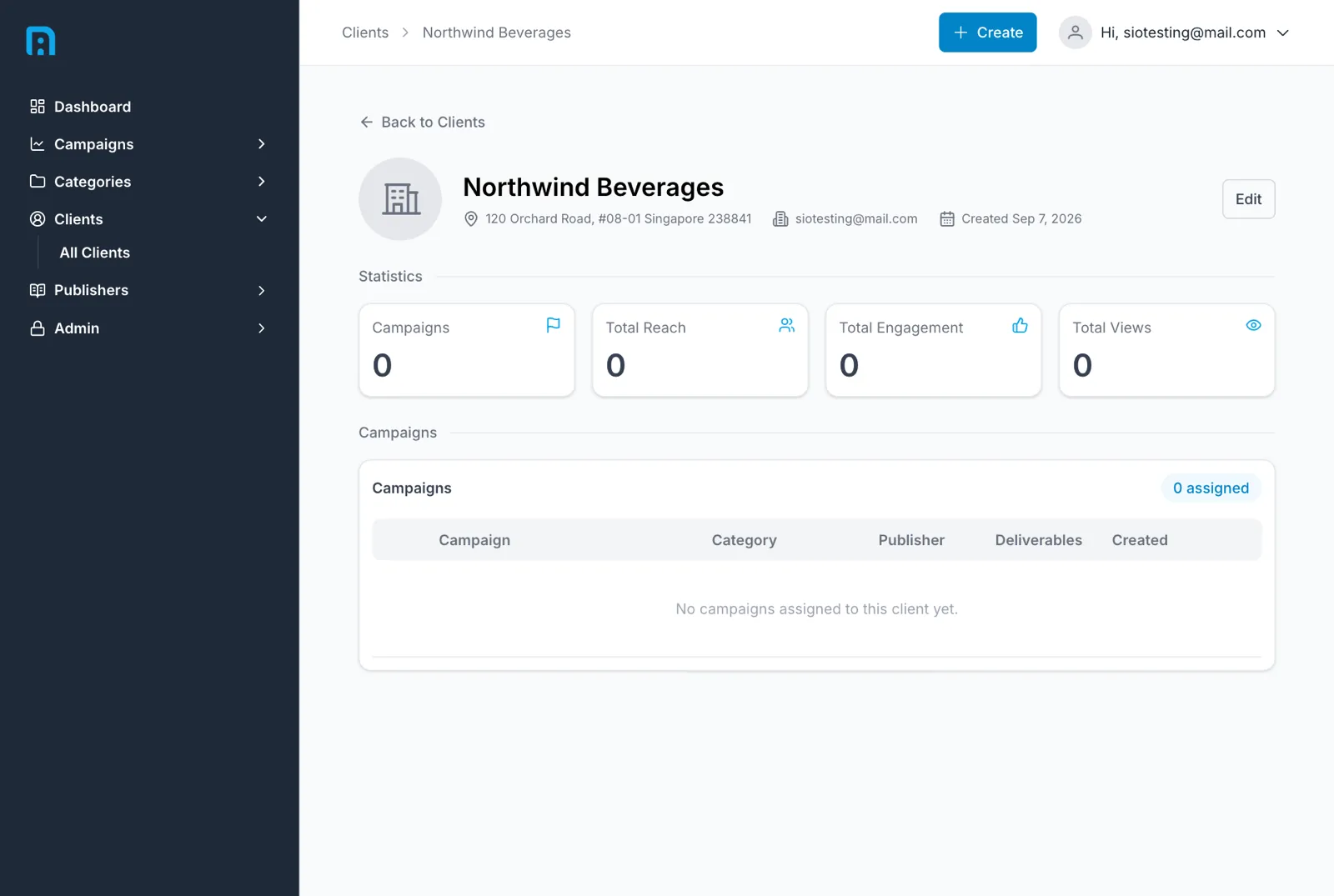Click the Categories folder icon
Image resolution: width=1334 pixels, height=896 pixels.
click(x=38, y=182)
